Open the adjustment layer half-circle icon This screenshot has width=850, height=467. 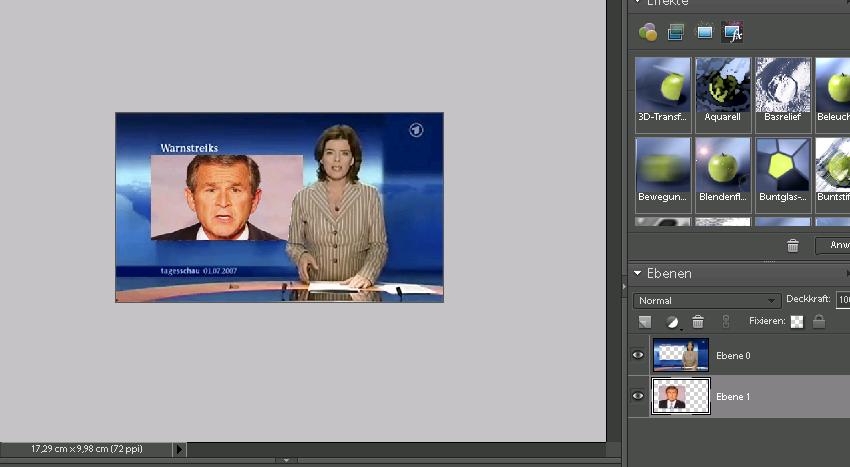(672, 322)
